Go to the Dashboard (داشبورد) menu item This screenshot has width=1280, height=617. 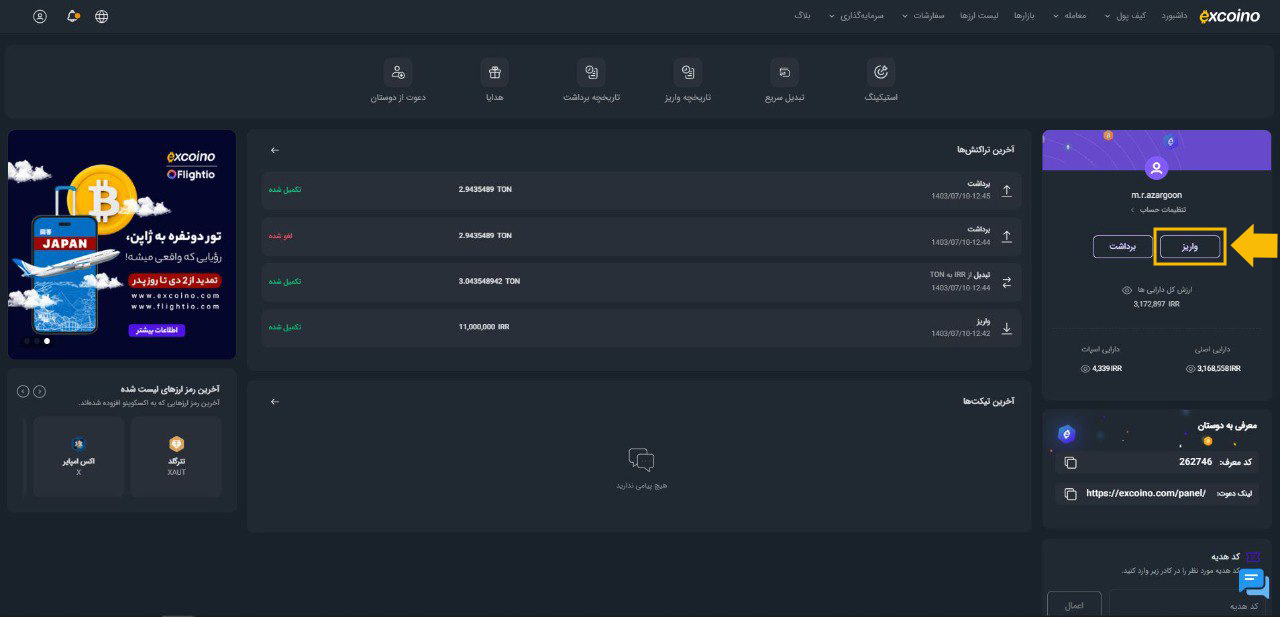(1172, 16)
